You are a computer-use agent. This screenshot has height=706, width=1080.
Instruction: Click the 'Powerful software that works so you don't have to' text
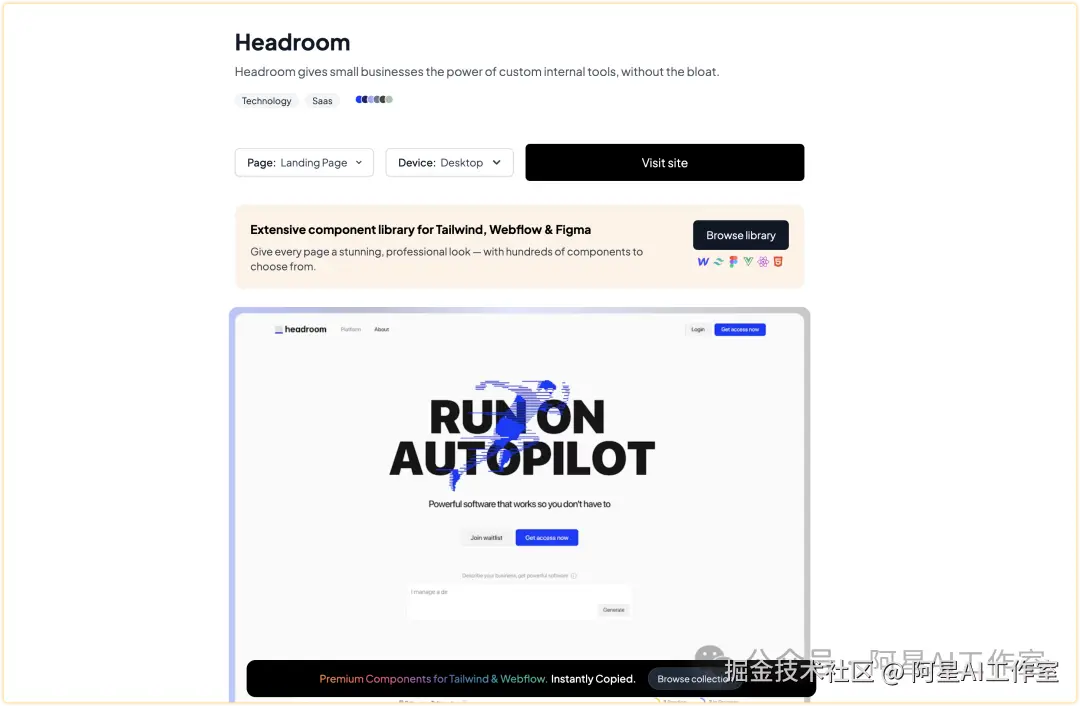click(x=519, y=504)
